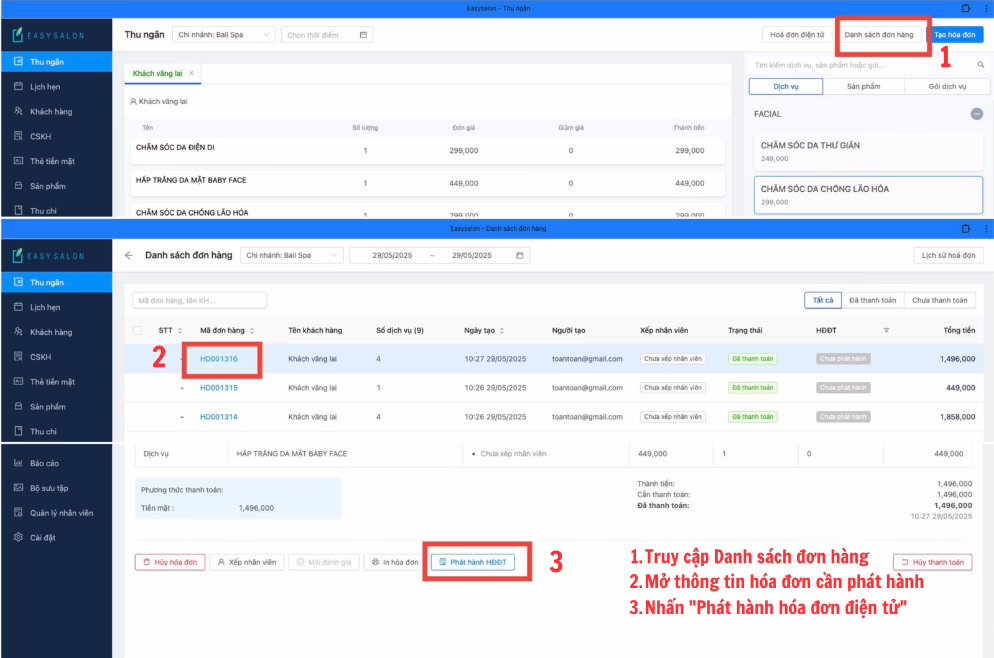The width and height of the screenshot is (994, 658).
Task: Open the Báo cáo sidebar icon
Action: click(19, 463)
